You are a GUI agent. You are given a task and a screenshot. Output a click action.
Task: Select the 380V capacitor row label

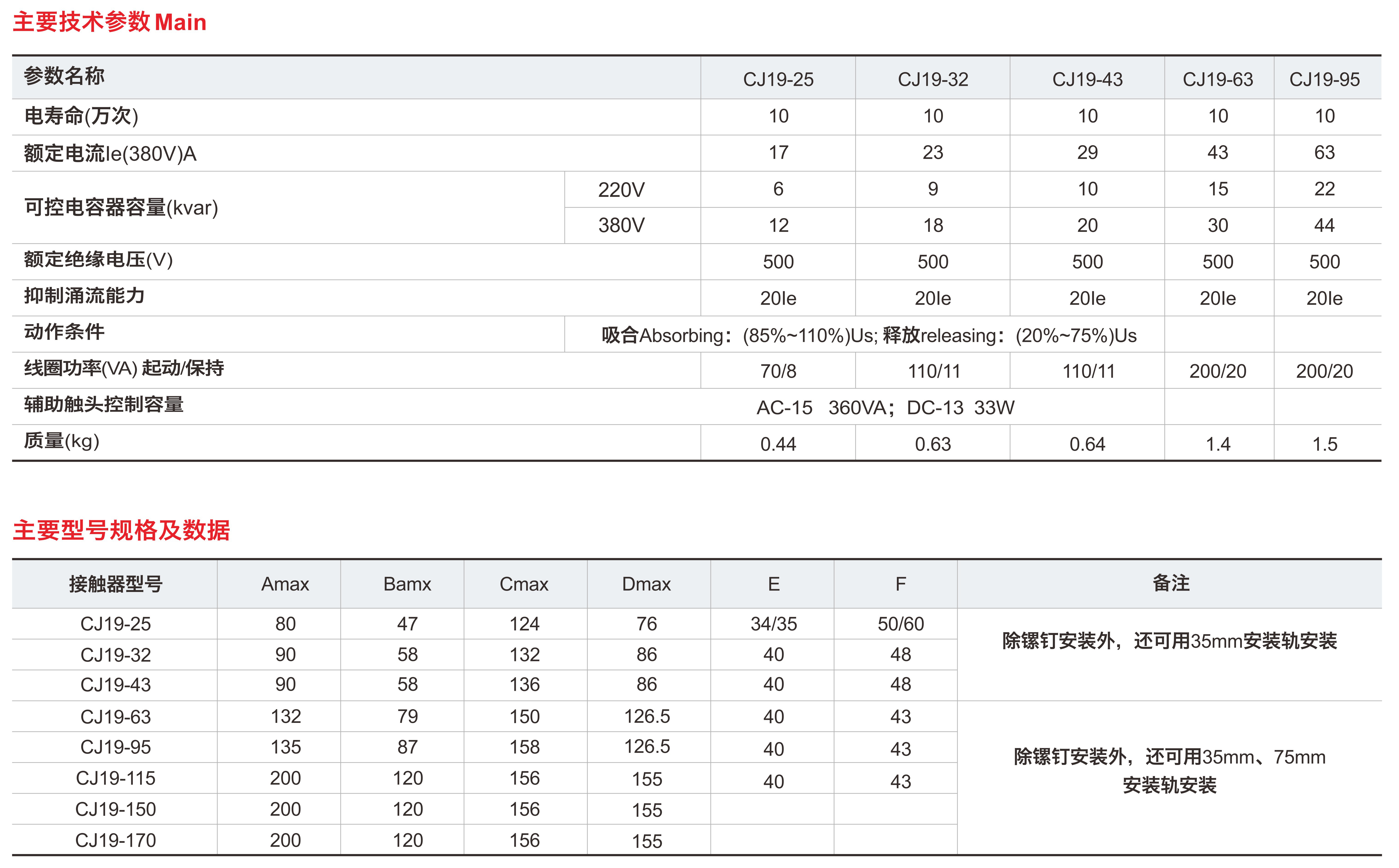point(621,225)
